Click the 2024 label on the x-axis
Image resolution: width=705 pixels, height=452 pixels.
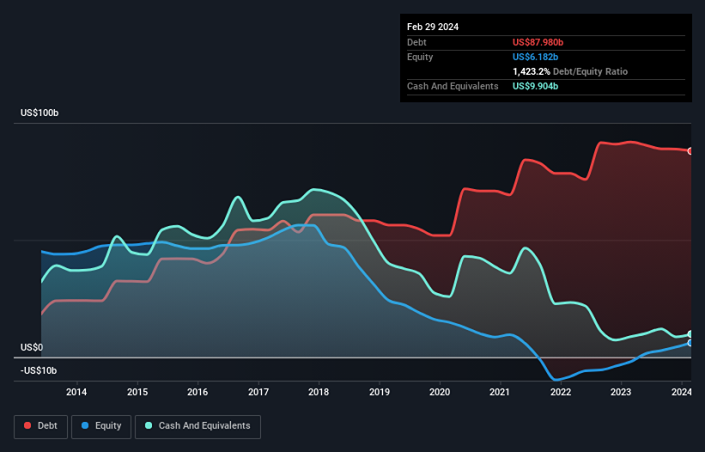681,392
